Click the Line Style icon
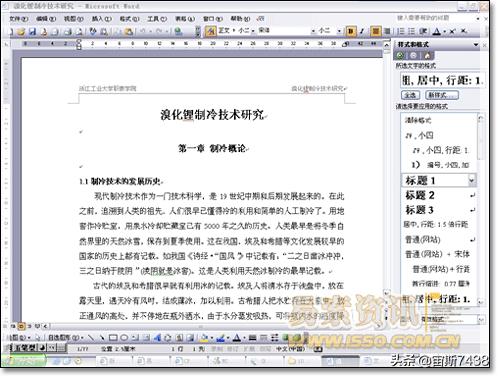The image size is (500, 378). (253, 338)
